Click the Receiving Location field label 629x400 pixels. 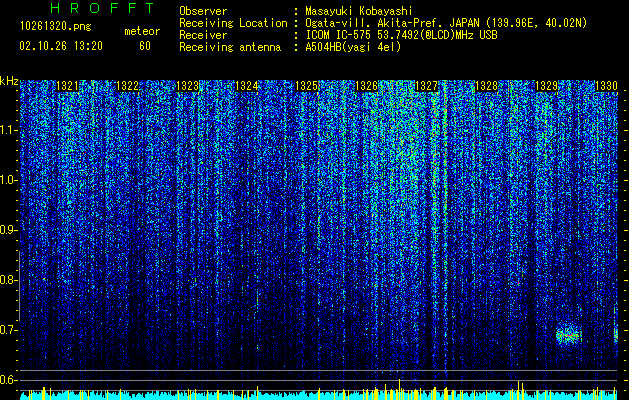[233, 23]
